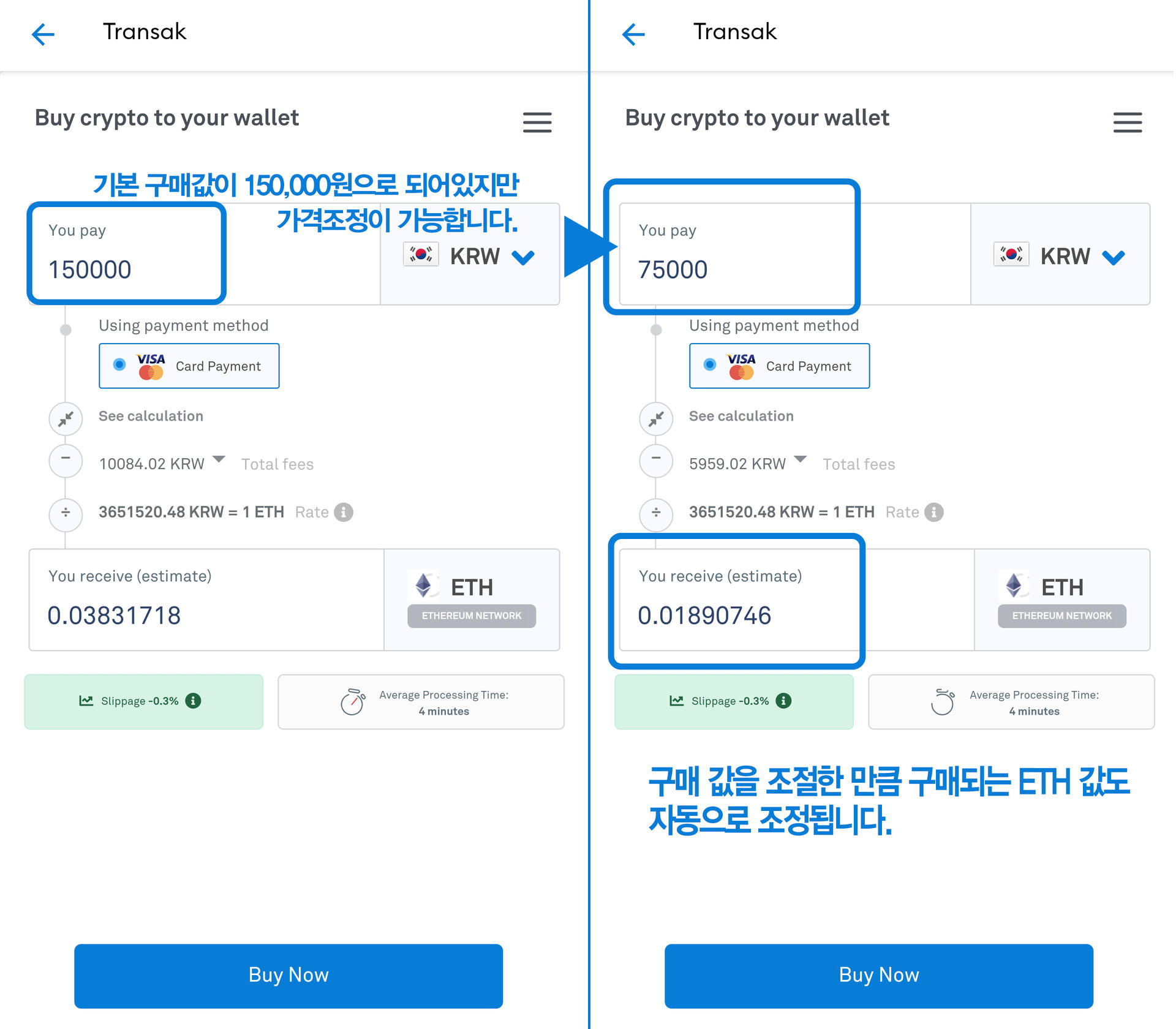Click the South Korea flag icon next to KRW

421,255
